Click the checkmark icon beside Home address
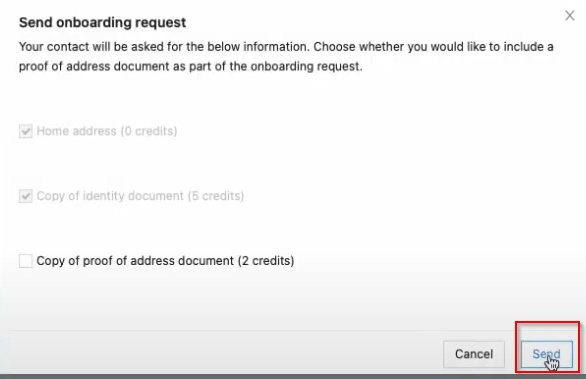The height and width of the screenshot is (379, 586). click(x=26, y=131)
